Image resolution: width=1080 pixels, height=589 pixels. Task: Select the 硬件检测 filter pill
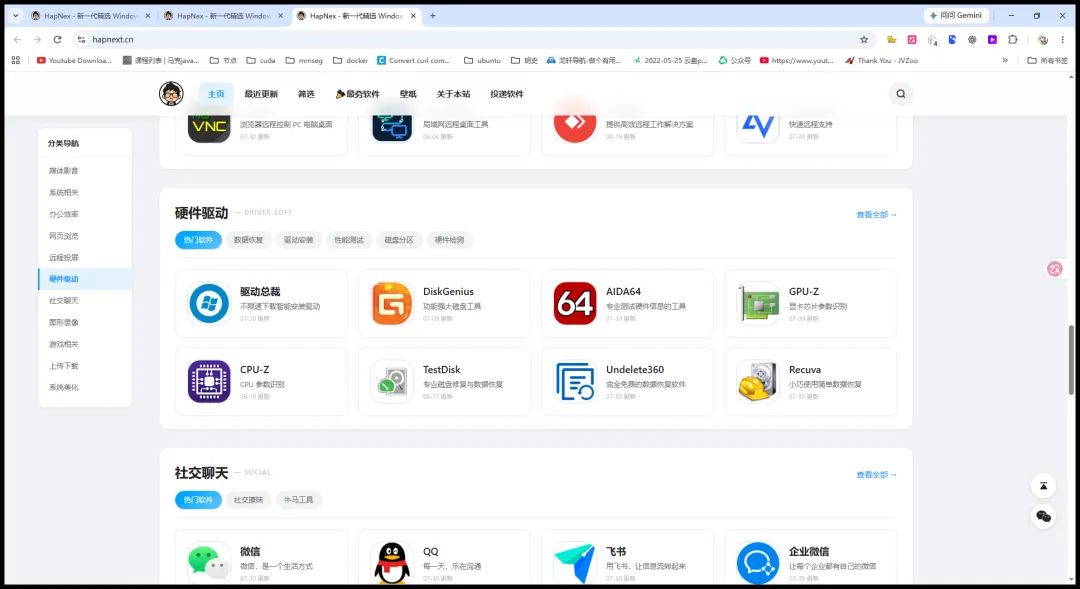click(x=449, y=240)
